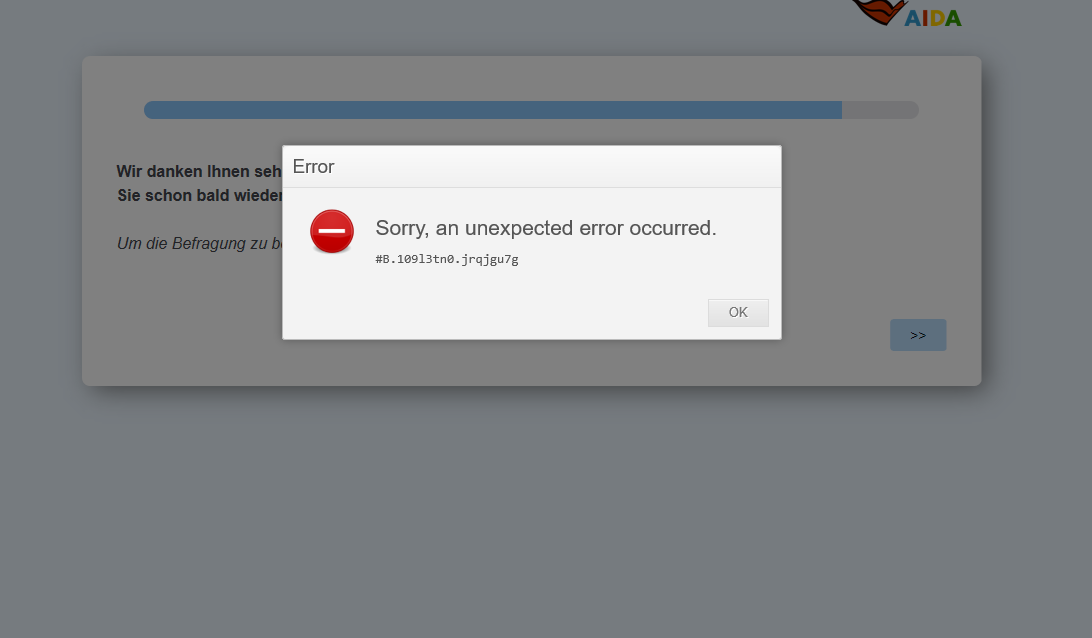This screenshot has height=638, width=1092.
Task: Click OK in the Error dialog
Action: click(x=738, y=313)
